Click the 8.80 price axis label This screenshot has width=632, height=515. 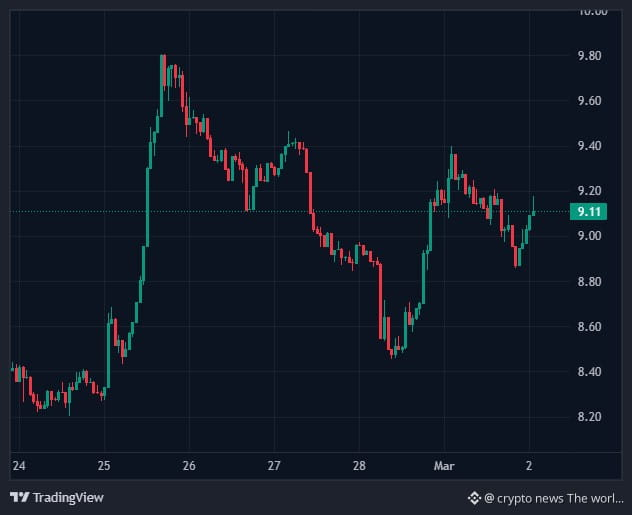click(589, 281)
